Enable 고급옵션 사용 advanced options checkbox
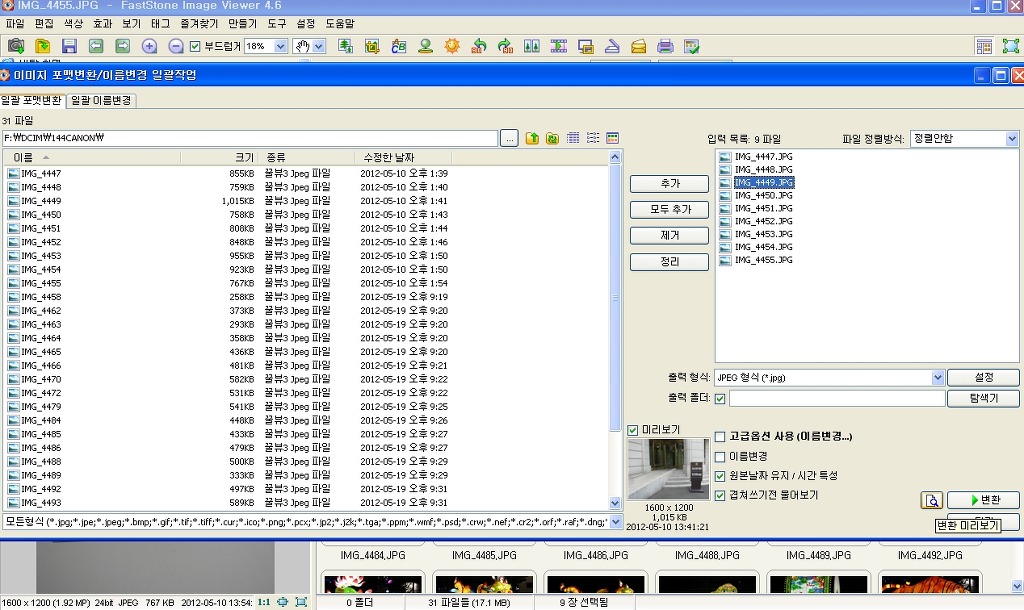Viewport: 1024px width, 610px height. [721, 437]
